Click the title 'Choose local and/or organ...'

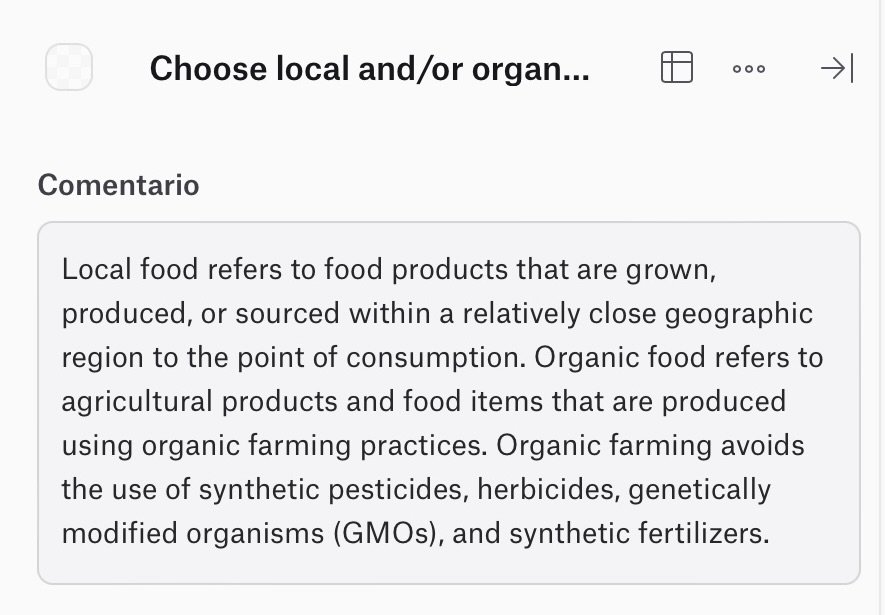pos(370,69)
